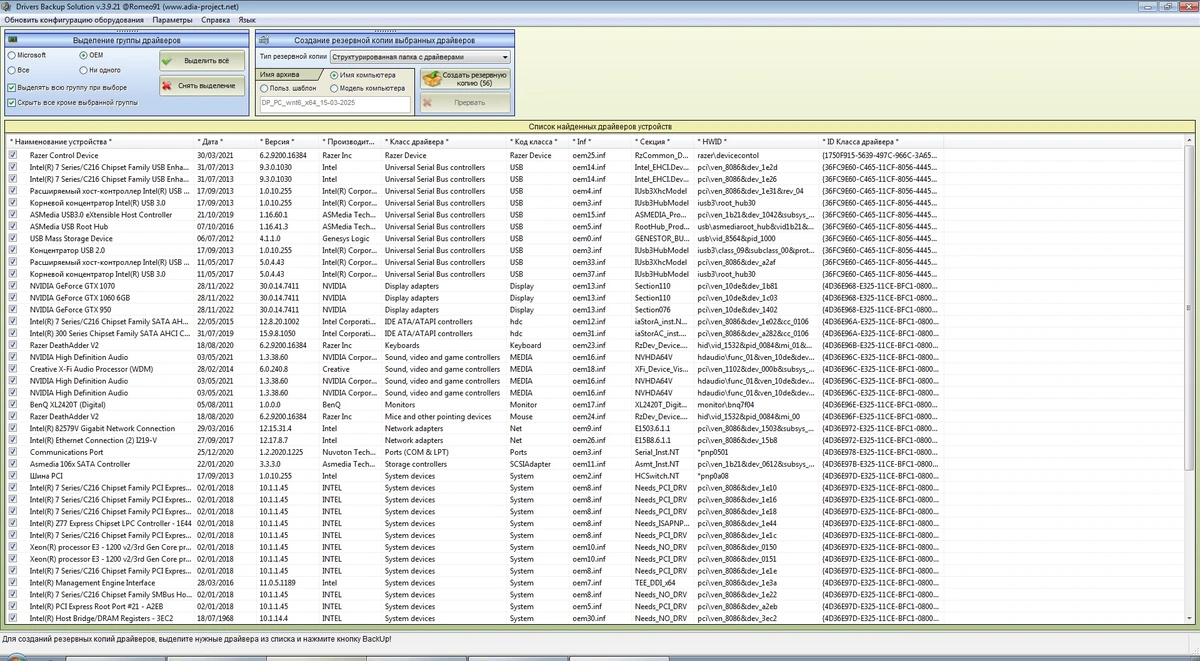
Task: Select 'Польз. шаблон' radio button
Action: point(264,88)
